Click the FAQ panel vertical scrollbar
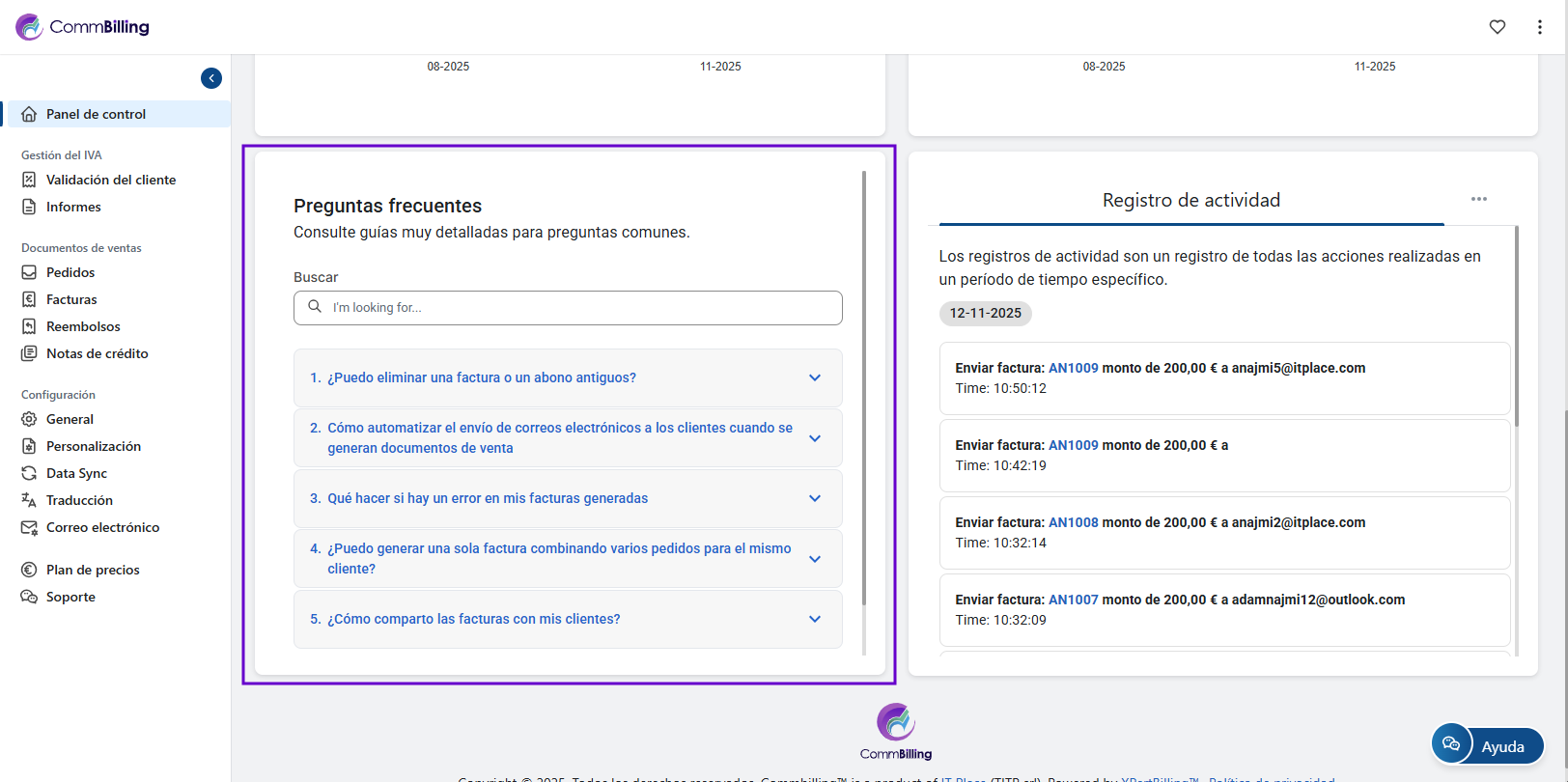This screenshot has height=782, width=1568. [864, 386]
